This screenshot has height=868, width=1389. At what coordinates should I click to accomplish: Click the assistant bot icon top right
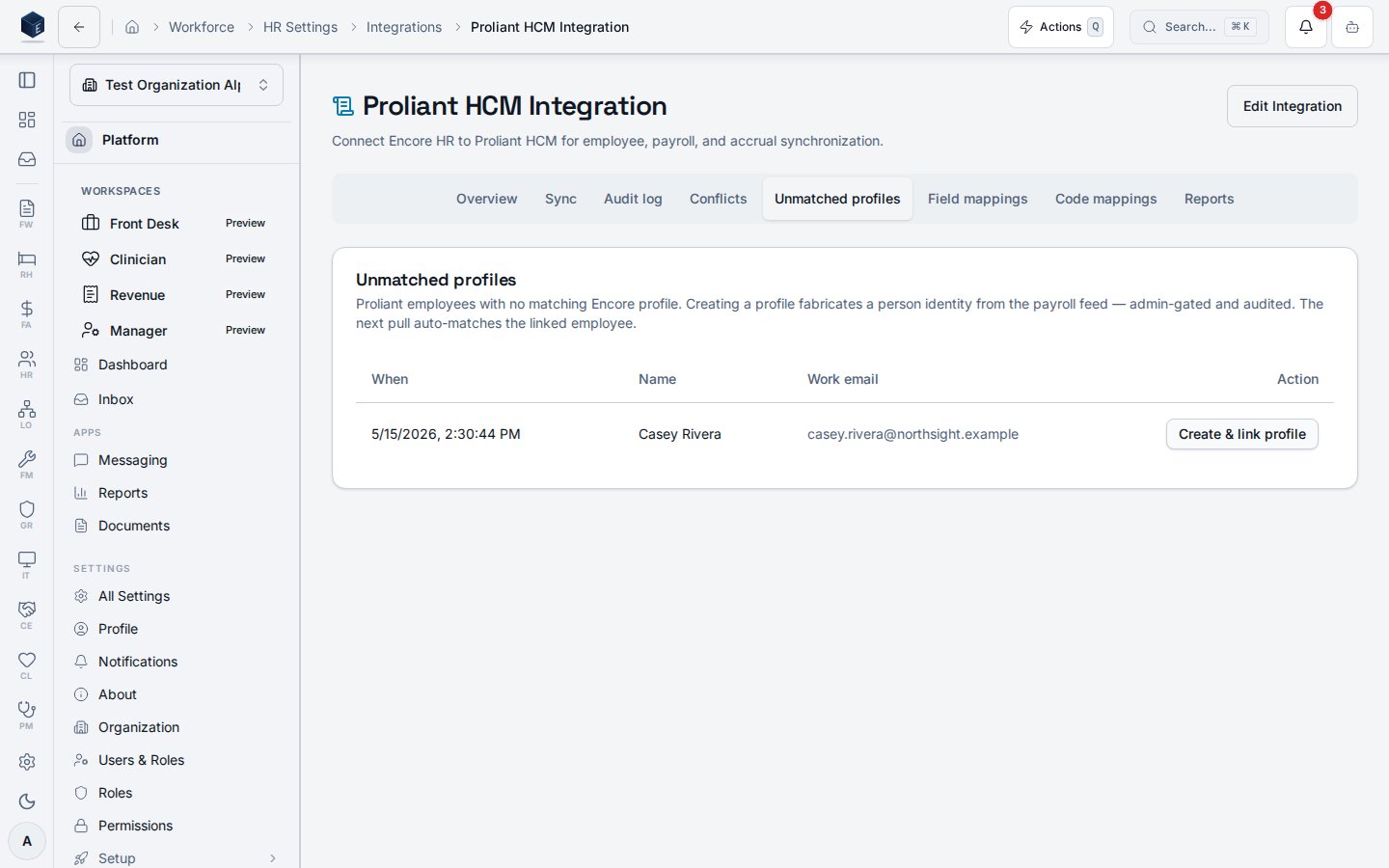point(1352,27)
